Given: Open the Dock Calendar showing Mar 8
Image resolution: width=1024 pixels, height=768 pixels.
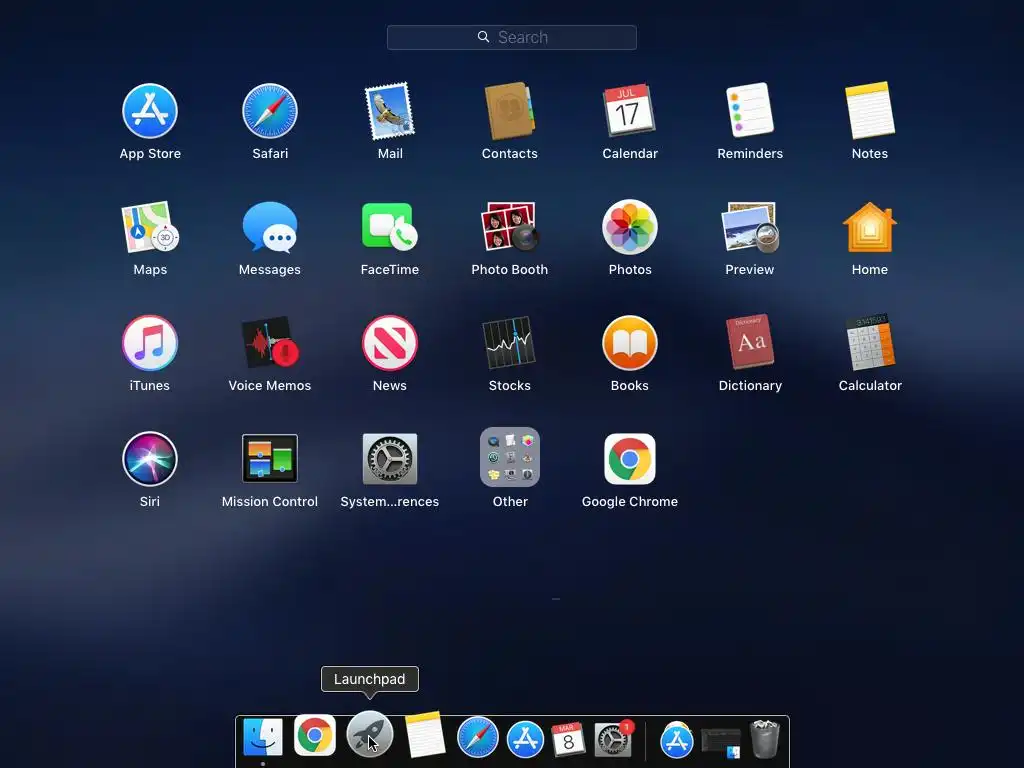Looking at the screenshot, I should (568, 739).
